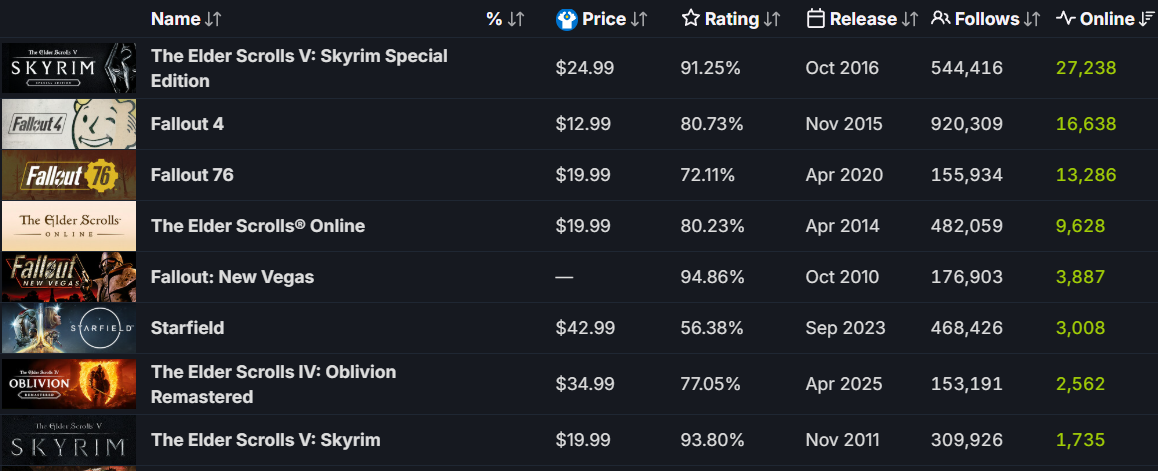Open Oblivion Remastered game link
Viewport: 1158px width, 471px height.
coord(273,384)
